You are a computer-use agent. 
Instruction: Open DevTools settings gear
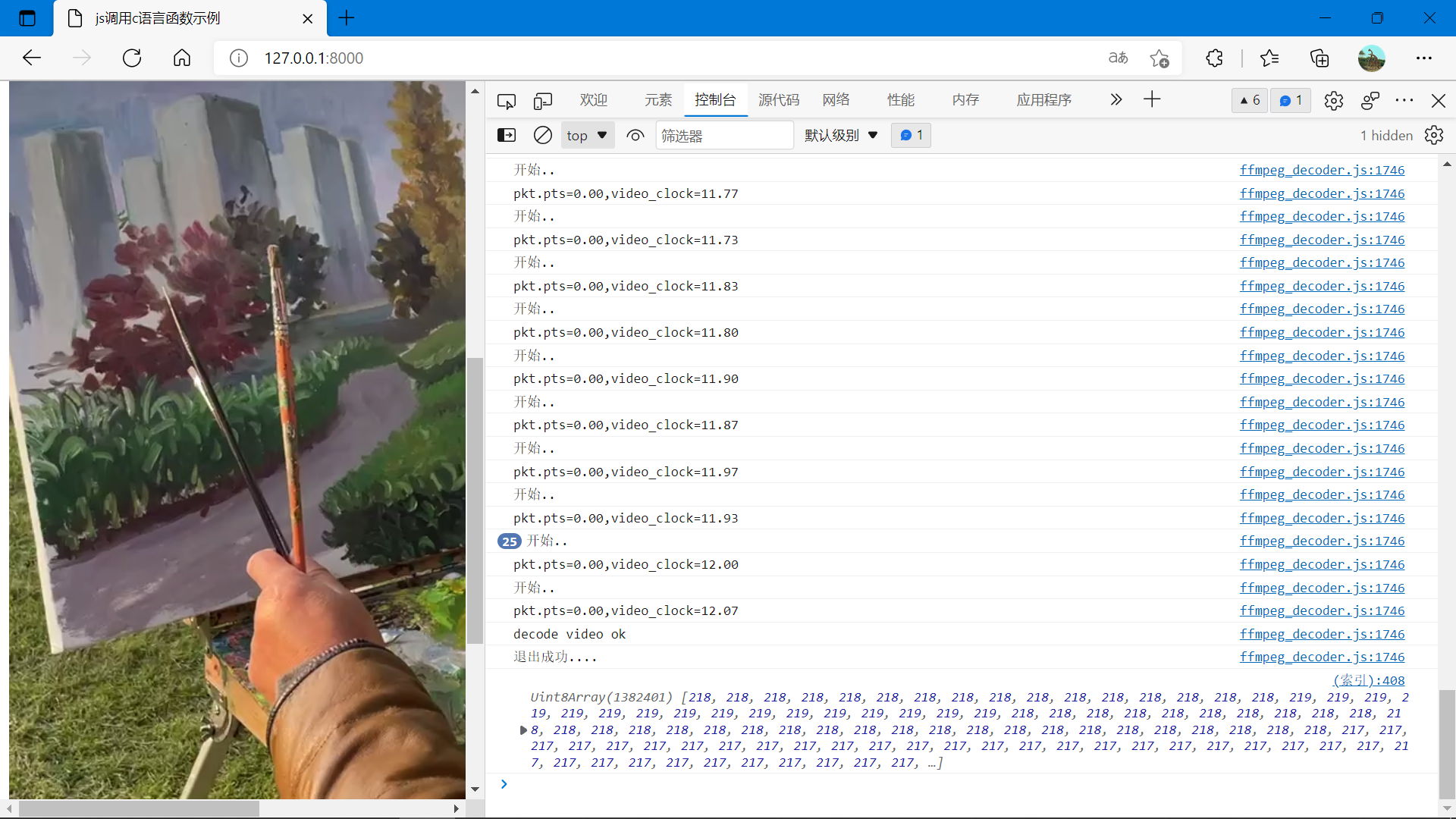1334,101
